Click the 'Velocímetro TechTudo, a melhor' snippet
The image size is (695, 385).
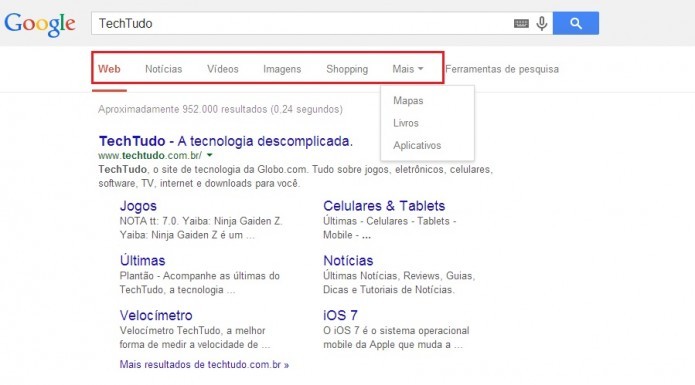(x=195, y=337)
